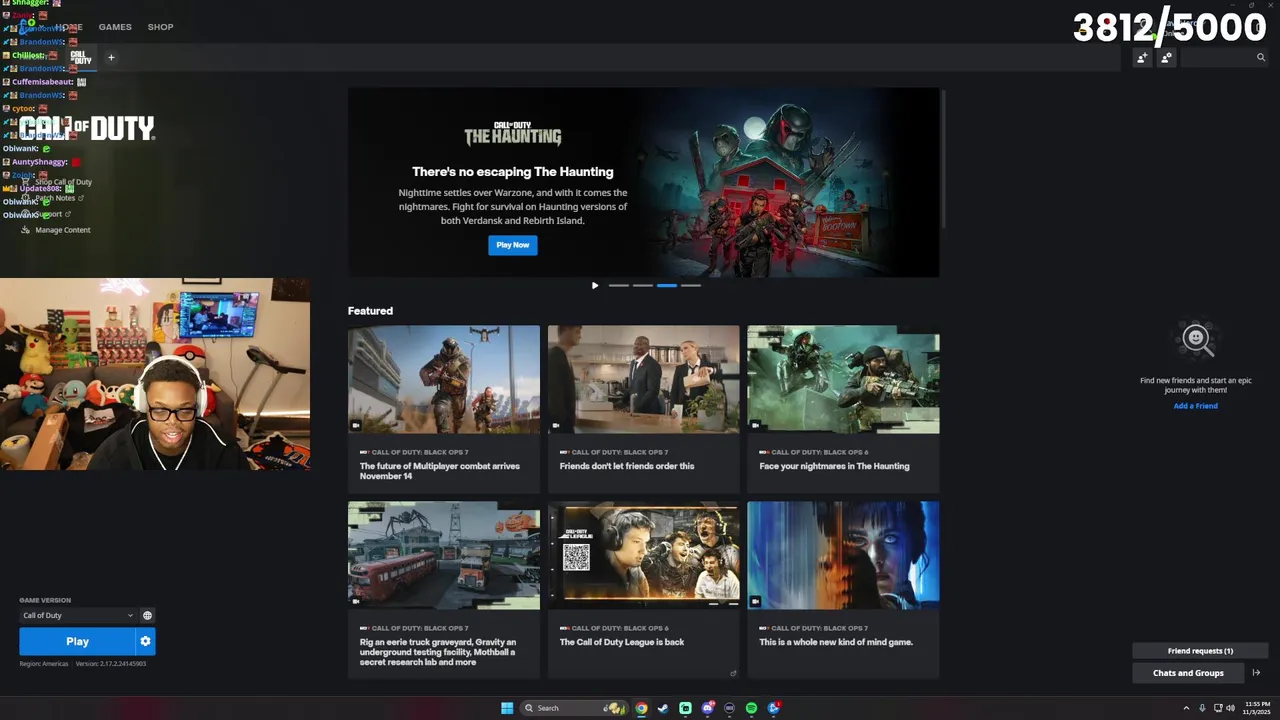Open the network tray icon

(x=1218, y=708)
